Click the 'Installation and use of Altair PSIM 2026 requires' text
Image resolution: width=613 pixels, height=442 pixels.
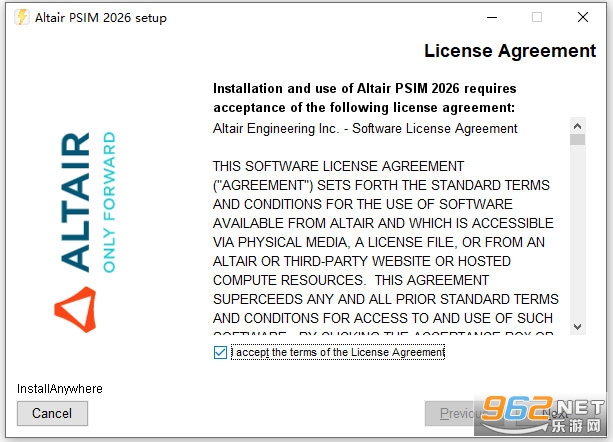pos(365,88)
